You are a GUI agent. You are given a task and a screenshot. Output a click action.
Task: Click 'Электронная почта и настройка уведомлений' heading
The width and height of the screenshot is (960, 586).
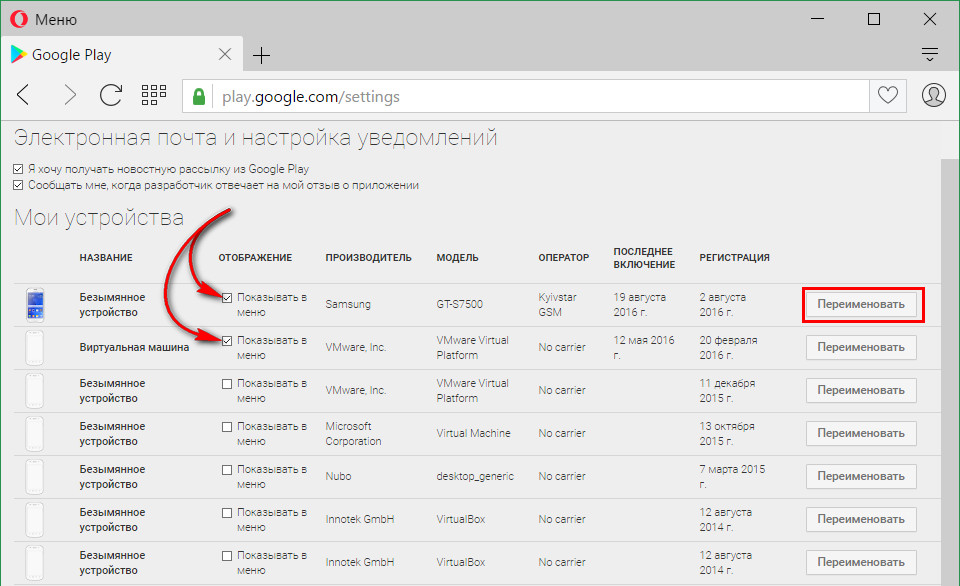pyautogui.click(x=255, y=138)
